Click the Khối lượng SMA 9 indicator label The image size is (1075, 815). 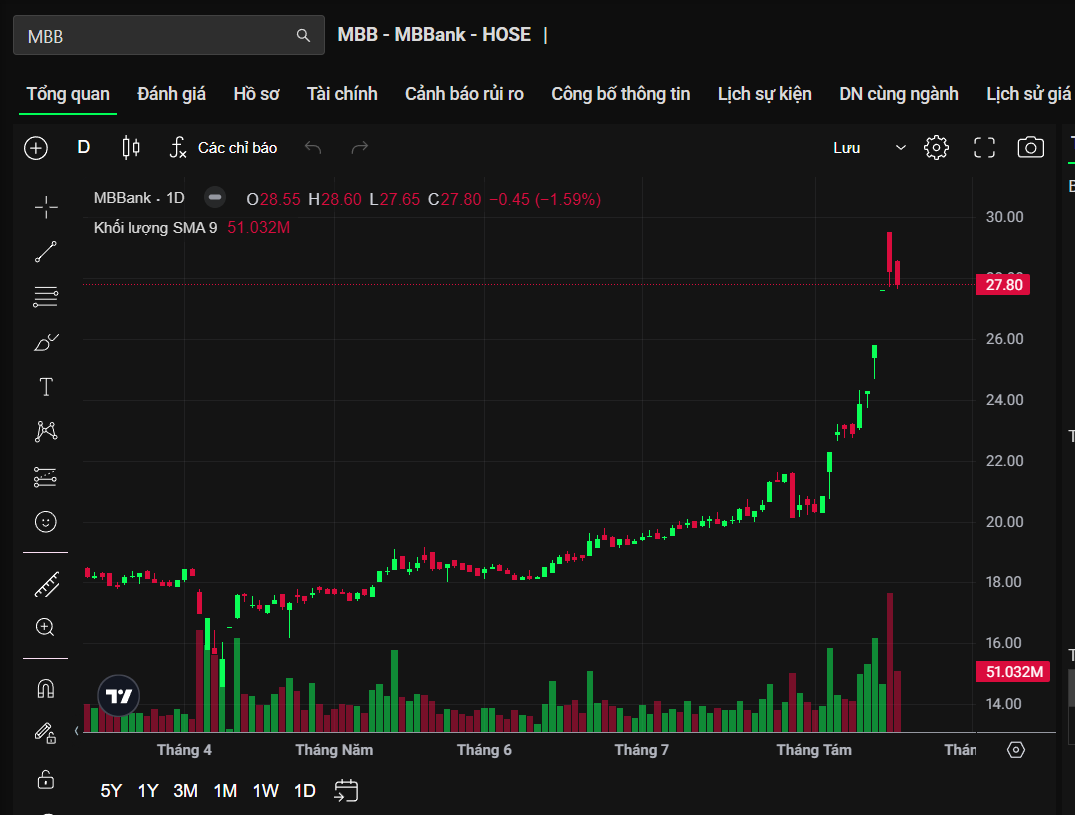point(156,228)
